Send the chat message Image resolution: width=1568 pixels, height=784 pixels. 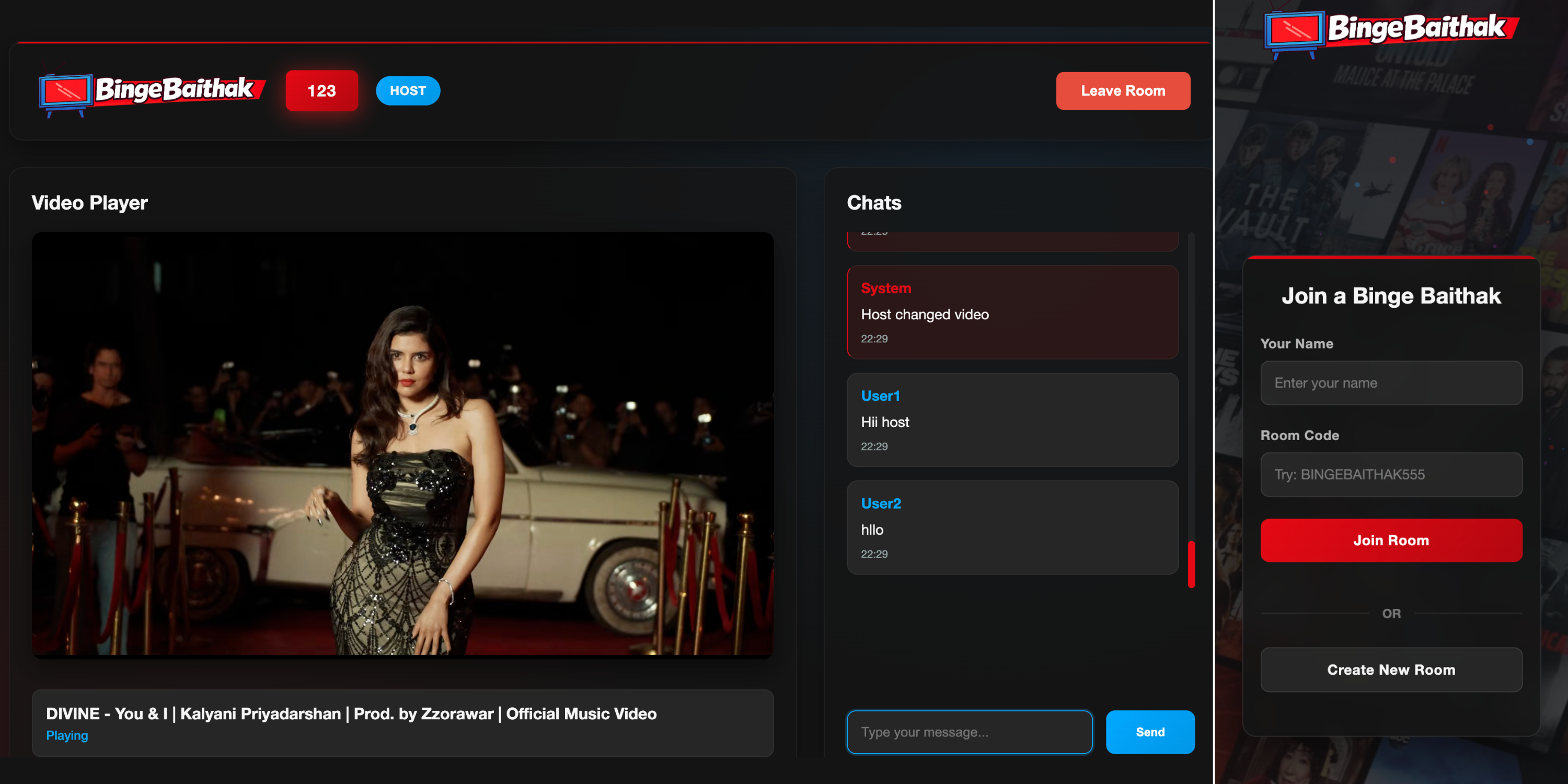1149,732
